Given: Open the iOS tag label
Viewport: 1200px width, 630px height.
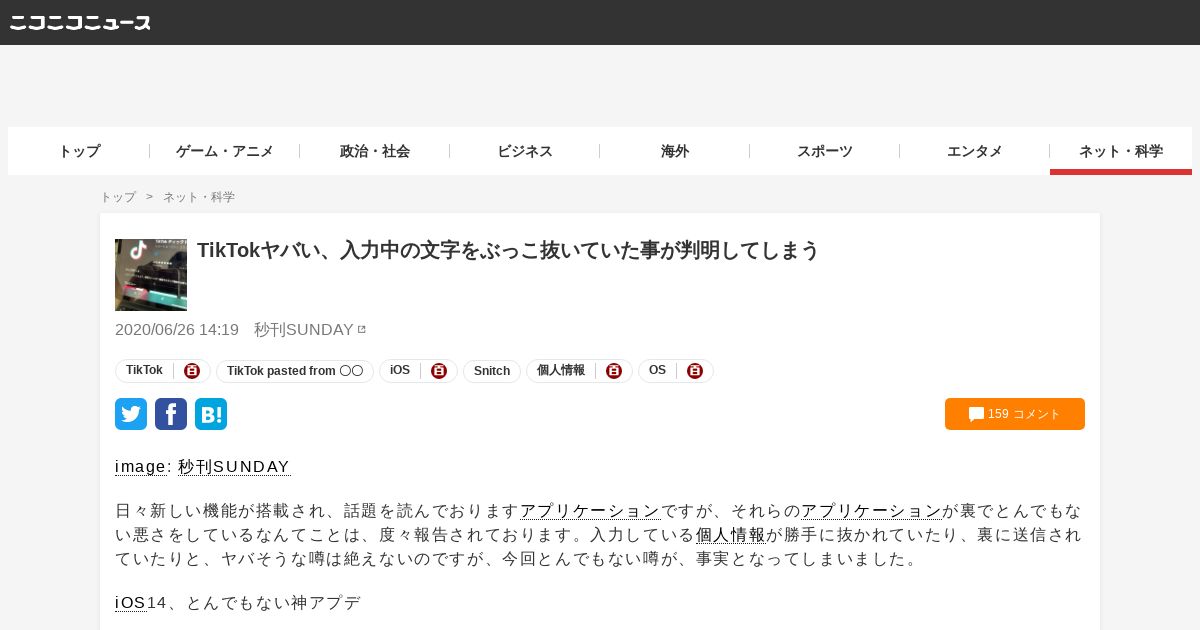Looking at the screenshot, I should click(x=400, y=370).
